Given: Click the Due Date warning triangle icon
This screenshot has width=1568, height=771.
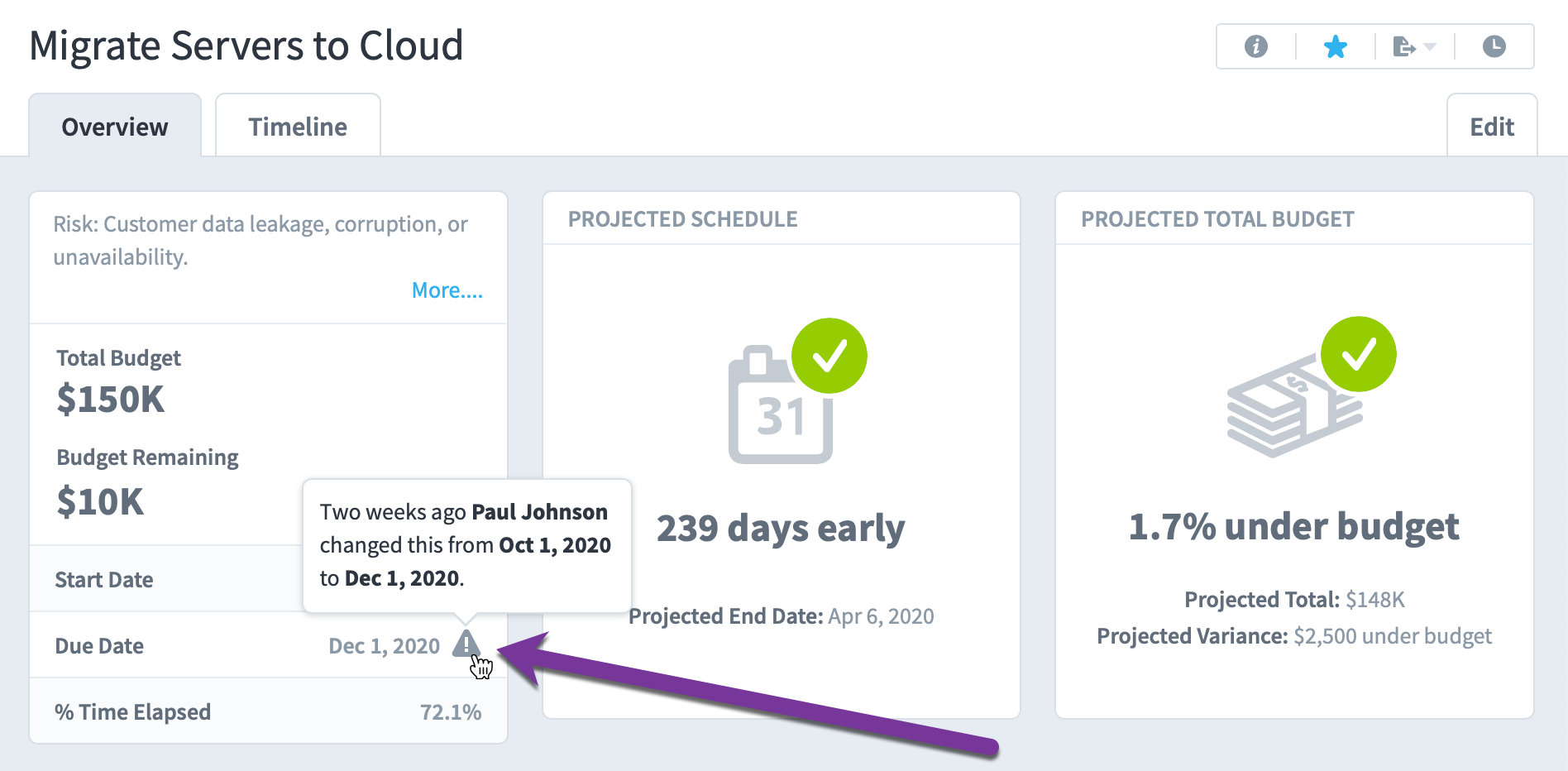Looking at the screenshot, I should coord(466,644).
